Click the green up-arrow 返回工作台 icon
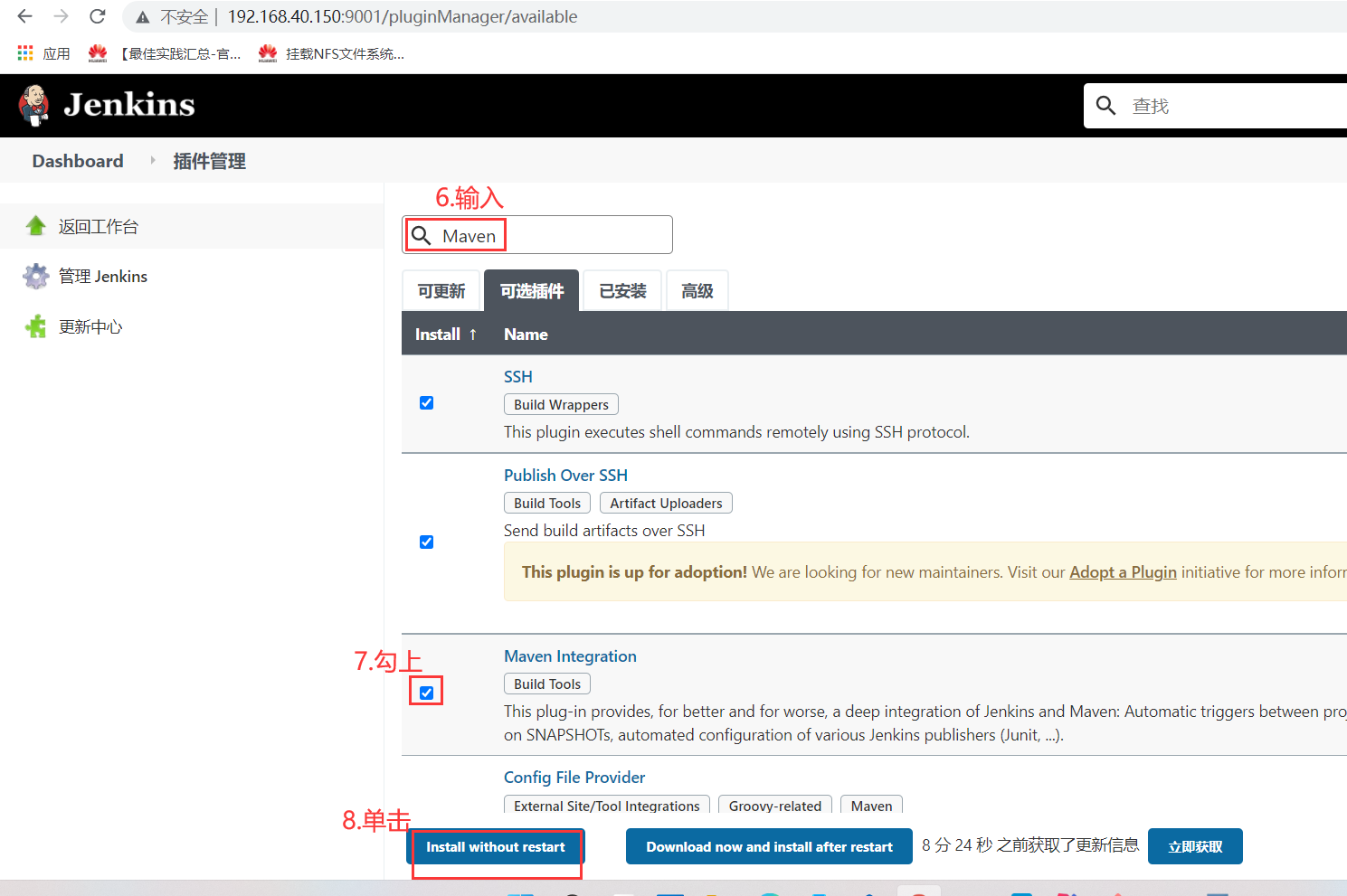This screenshot has width=1347, height=896. [x=35, y=226]
